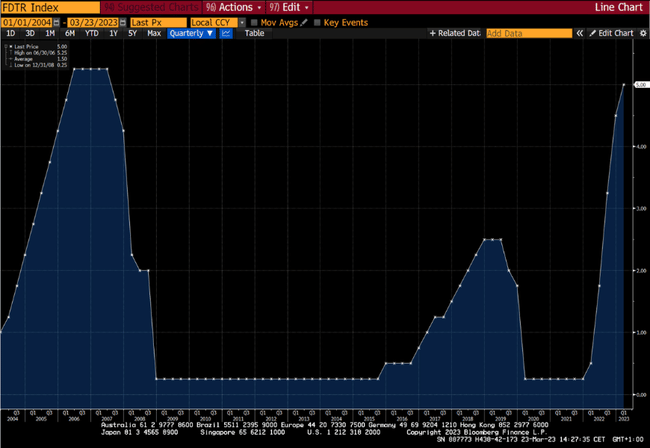Open the Actions menu
This screenshot has width=650, height=448.
coord(229,7)
